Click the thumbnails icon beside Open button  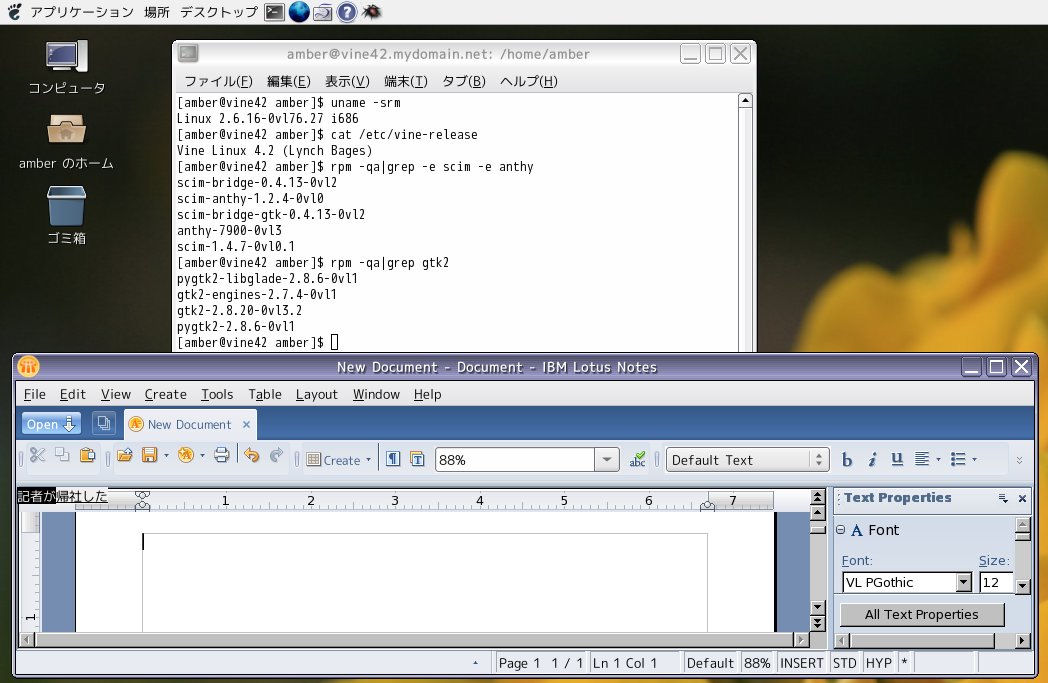pos(103,423)
